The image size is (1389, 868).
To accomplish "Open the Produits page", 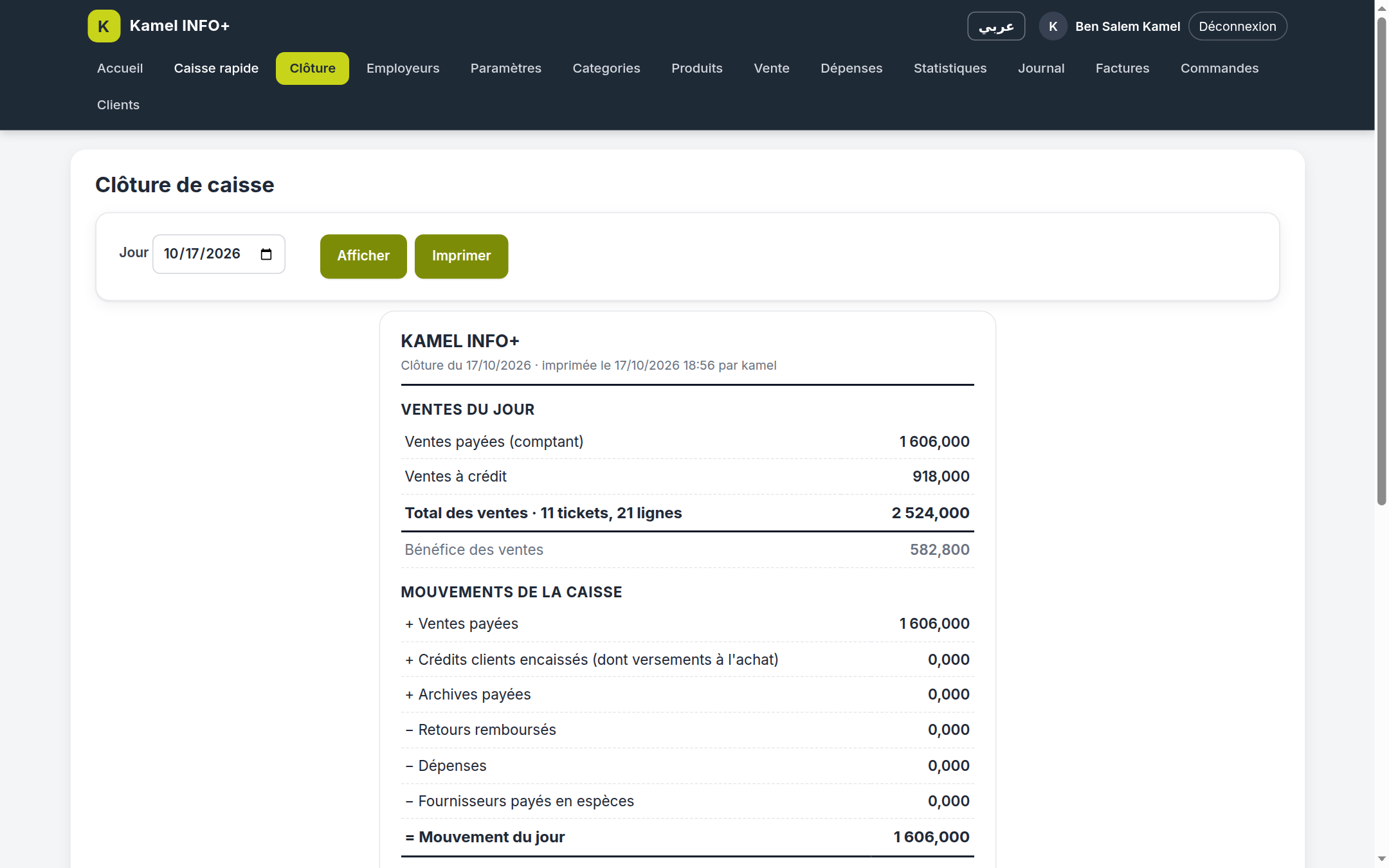I will tap(697, 68).
